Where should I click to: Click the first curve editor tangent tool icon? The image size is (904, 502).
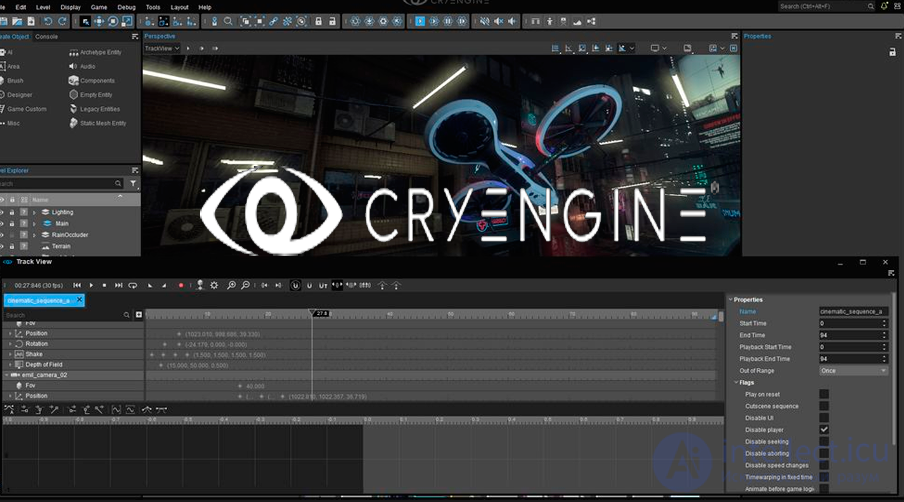[x=9, y=410]
